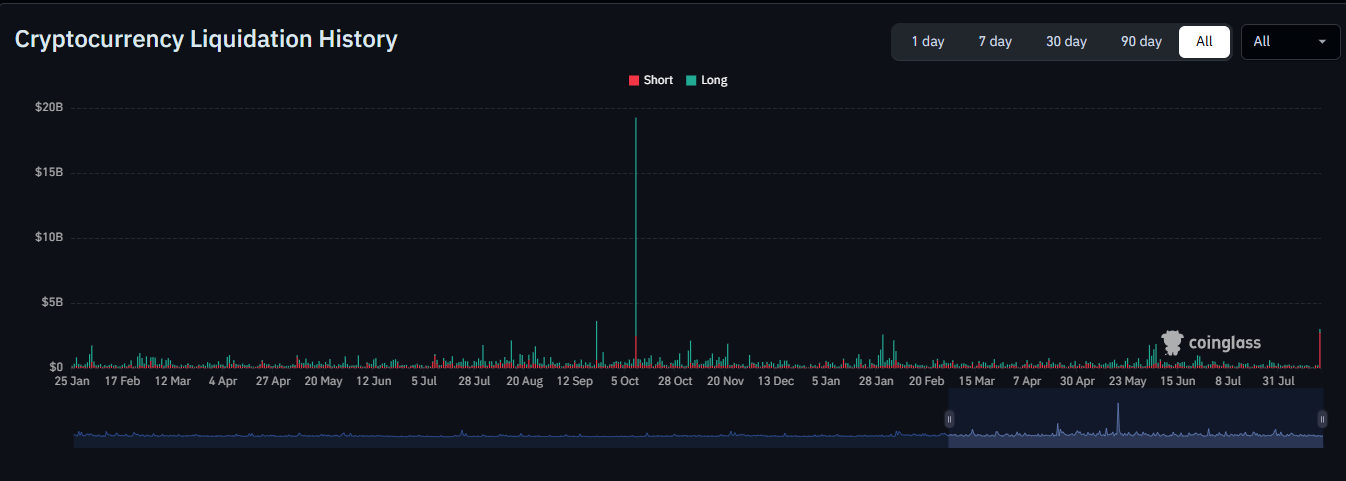Viewport: 1346px width, 481px height.
Task: Toggle the Short series in legend
Action: pos(651,80)
